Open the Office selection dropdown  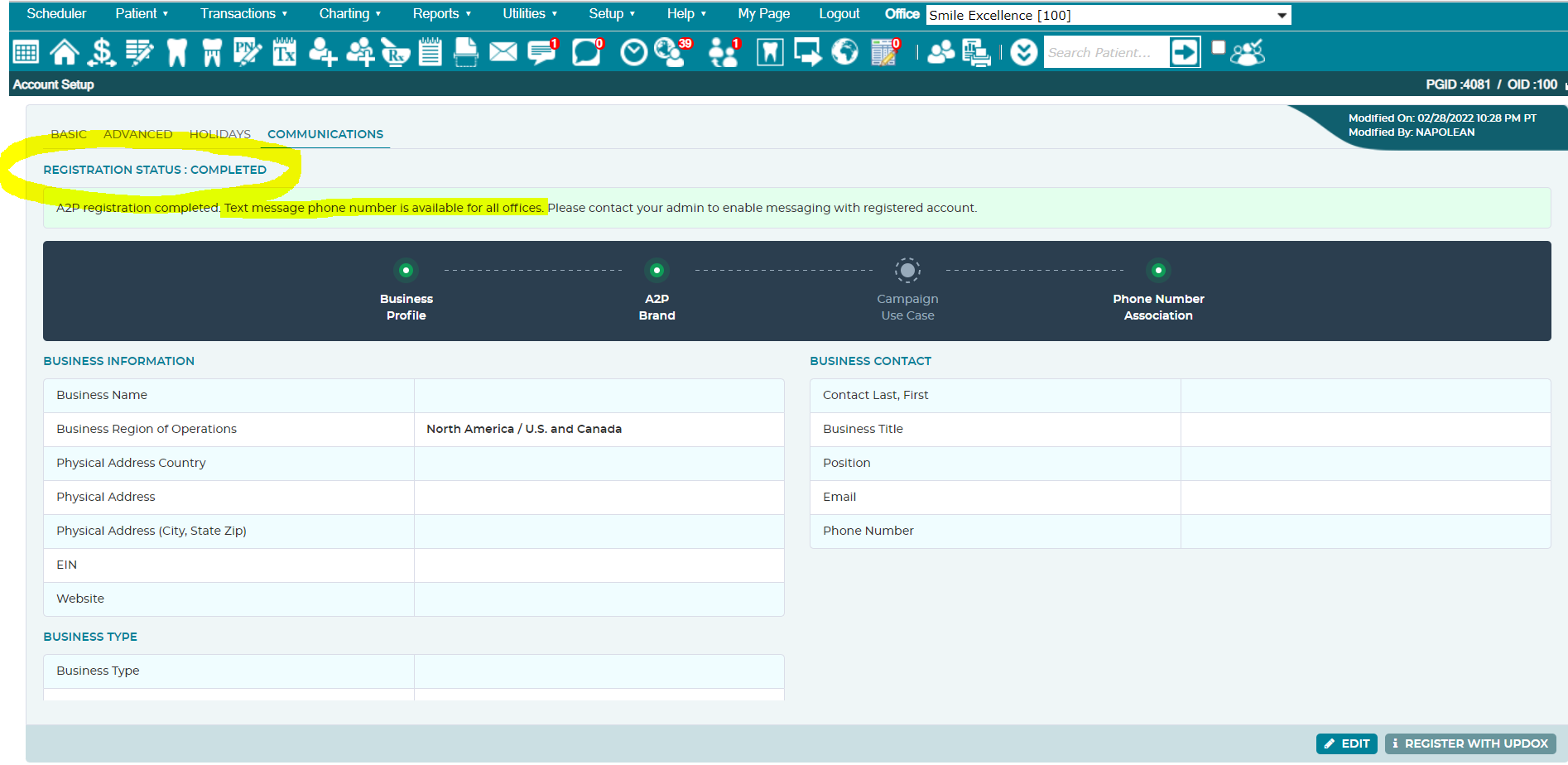1108,15
